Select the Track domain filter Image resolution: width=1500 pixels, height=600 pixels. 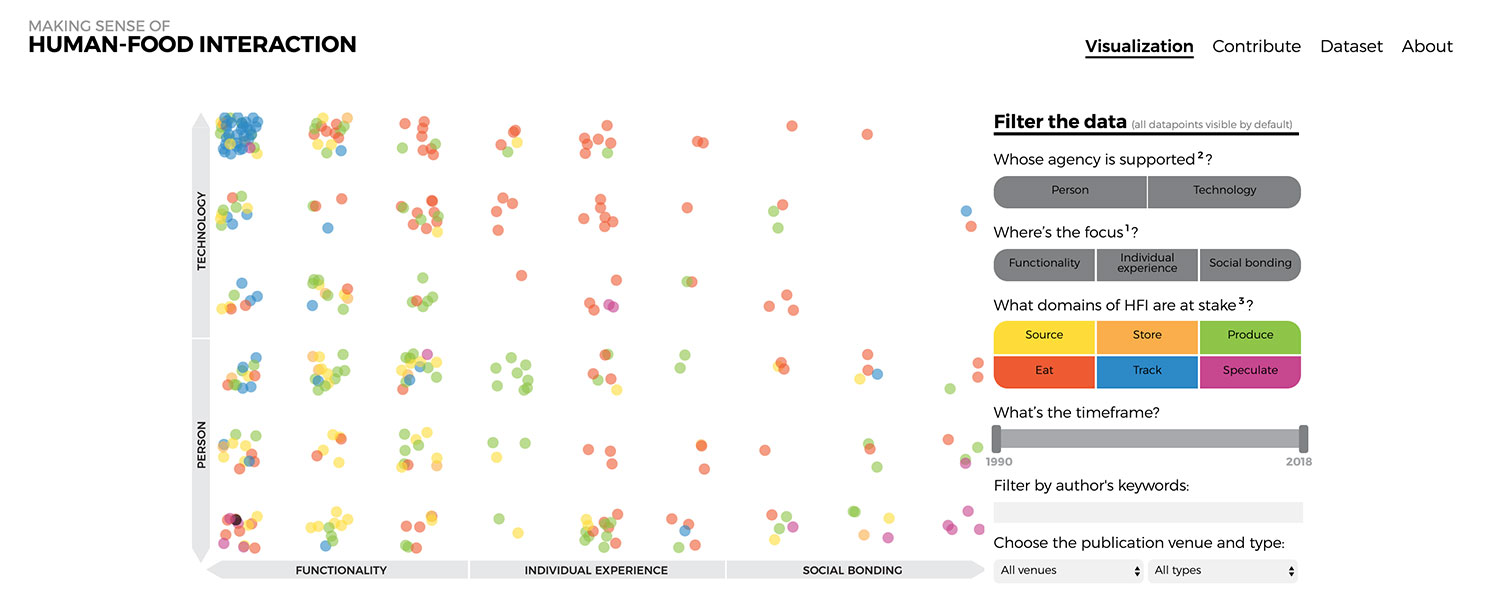(x=1146, y=371)
